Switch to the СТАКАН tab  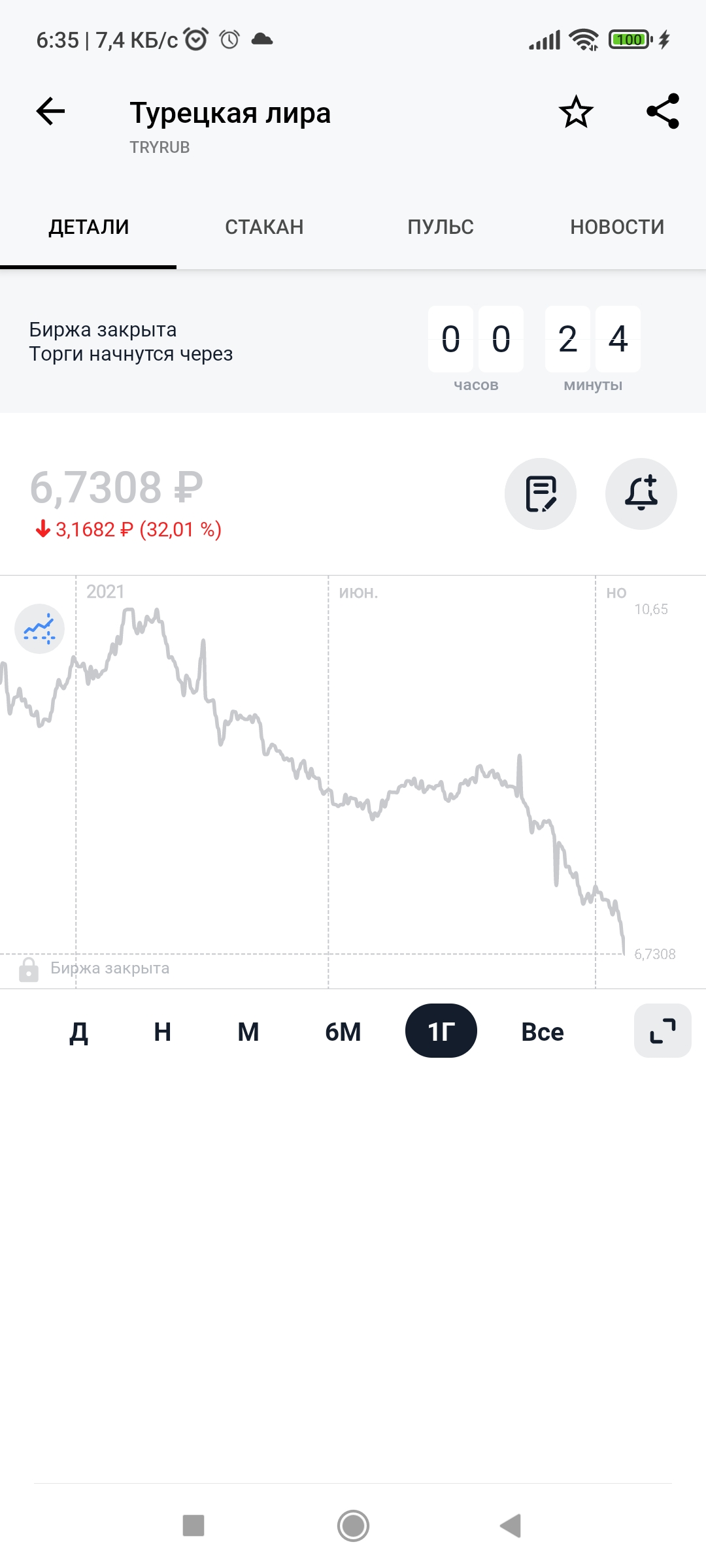point(265,227)
